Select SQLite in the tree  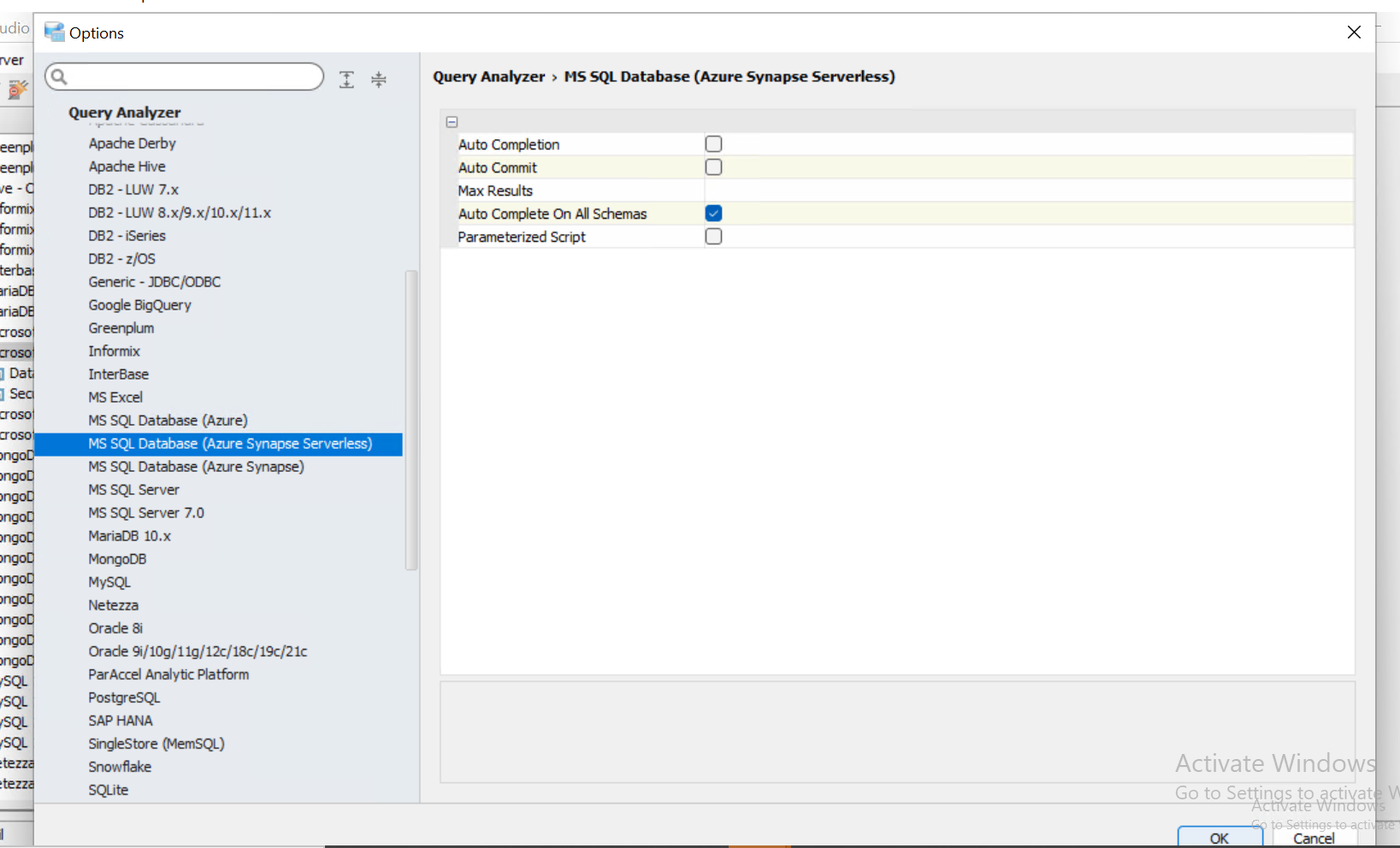point(109,790)
